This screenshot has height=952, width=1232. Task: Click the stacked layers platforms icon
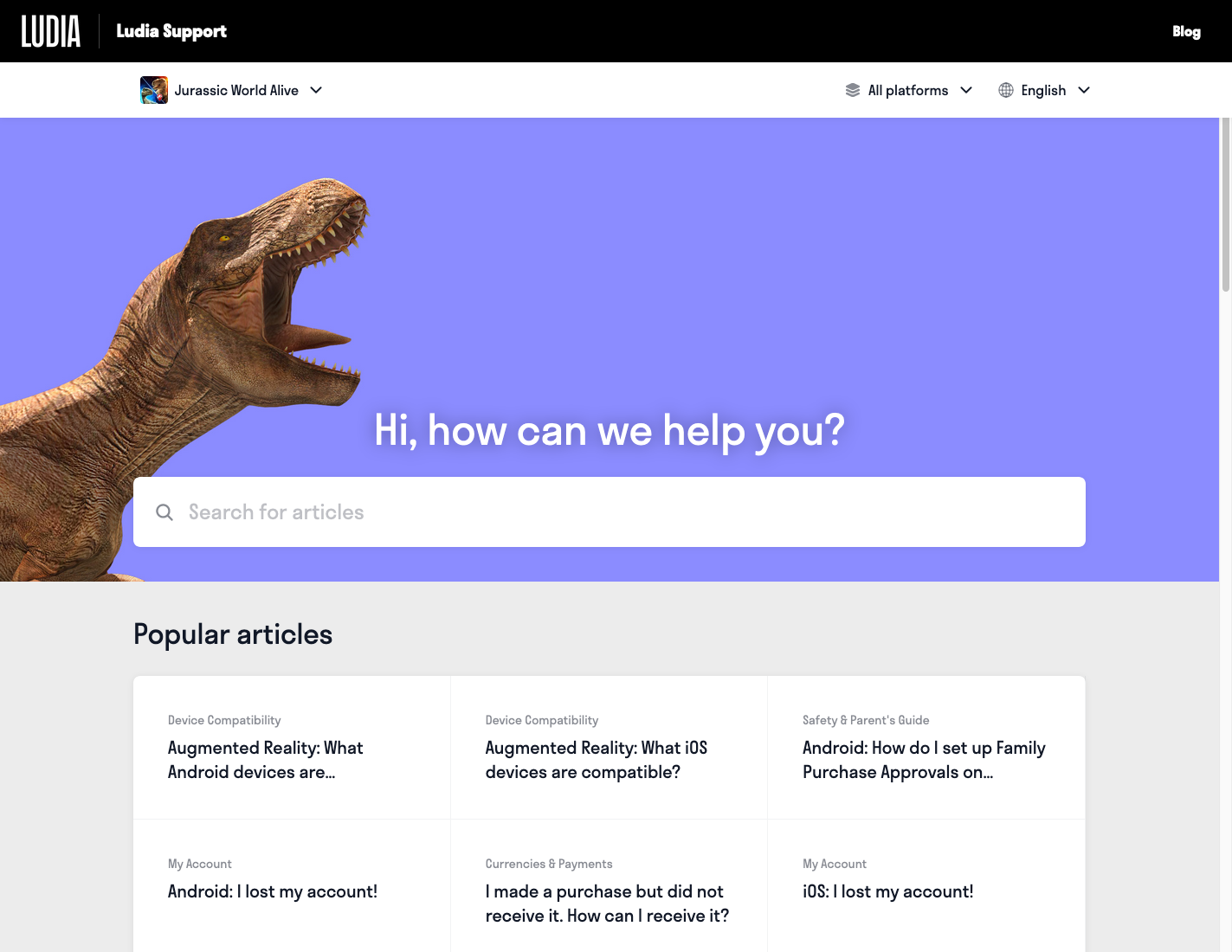(x=853, y=90)
